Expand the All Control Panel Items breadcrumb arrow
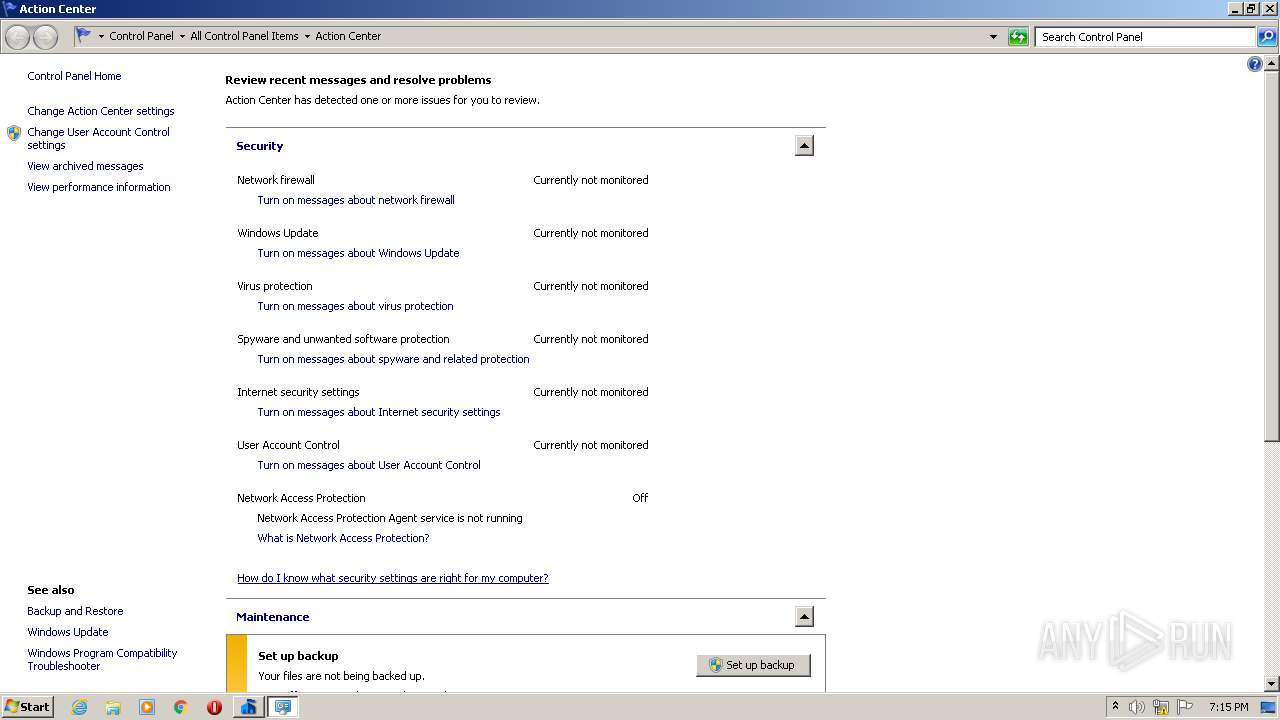 [x=307, y=36]
